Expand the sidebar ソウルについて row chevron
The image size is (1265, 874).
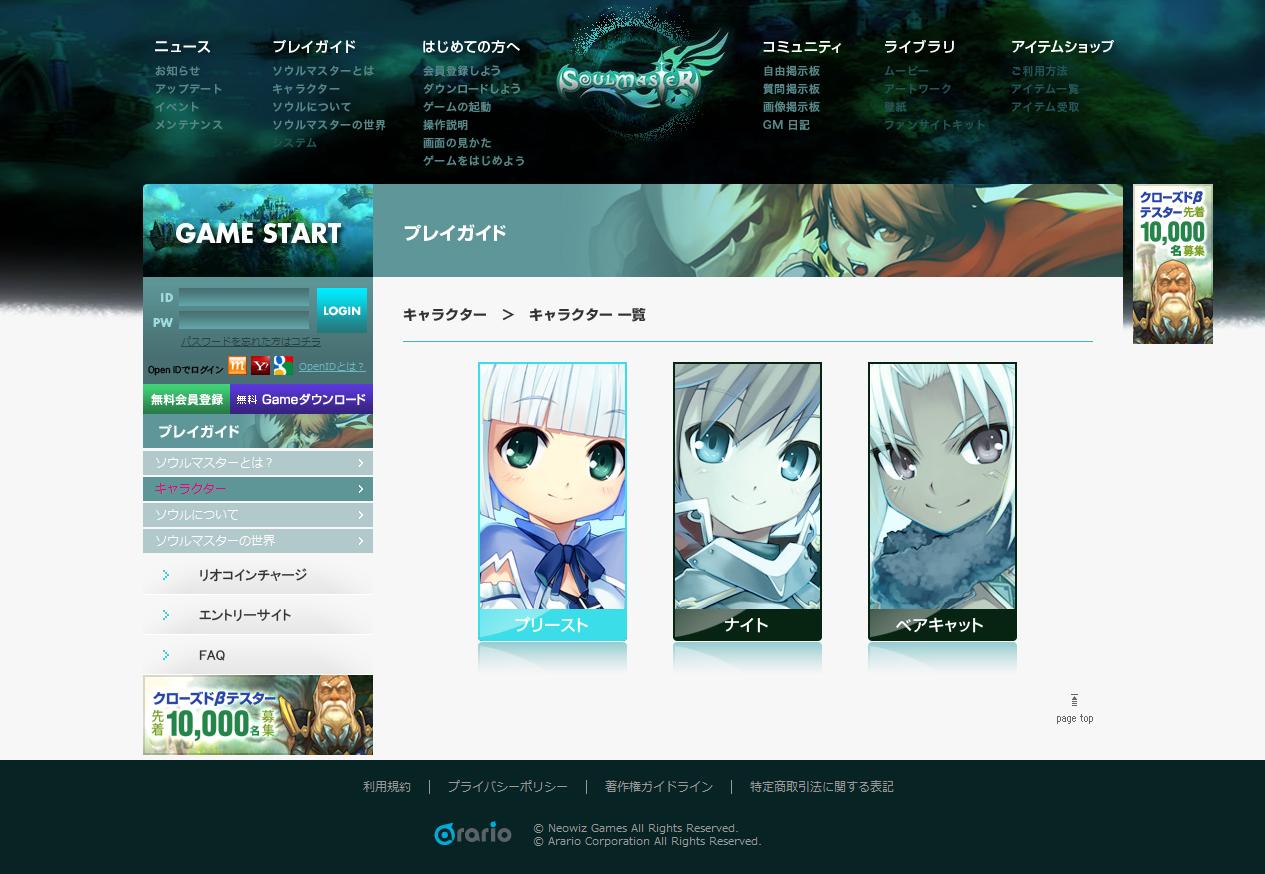[x=360, y=515]
